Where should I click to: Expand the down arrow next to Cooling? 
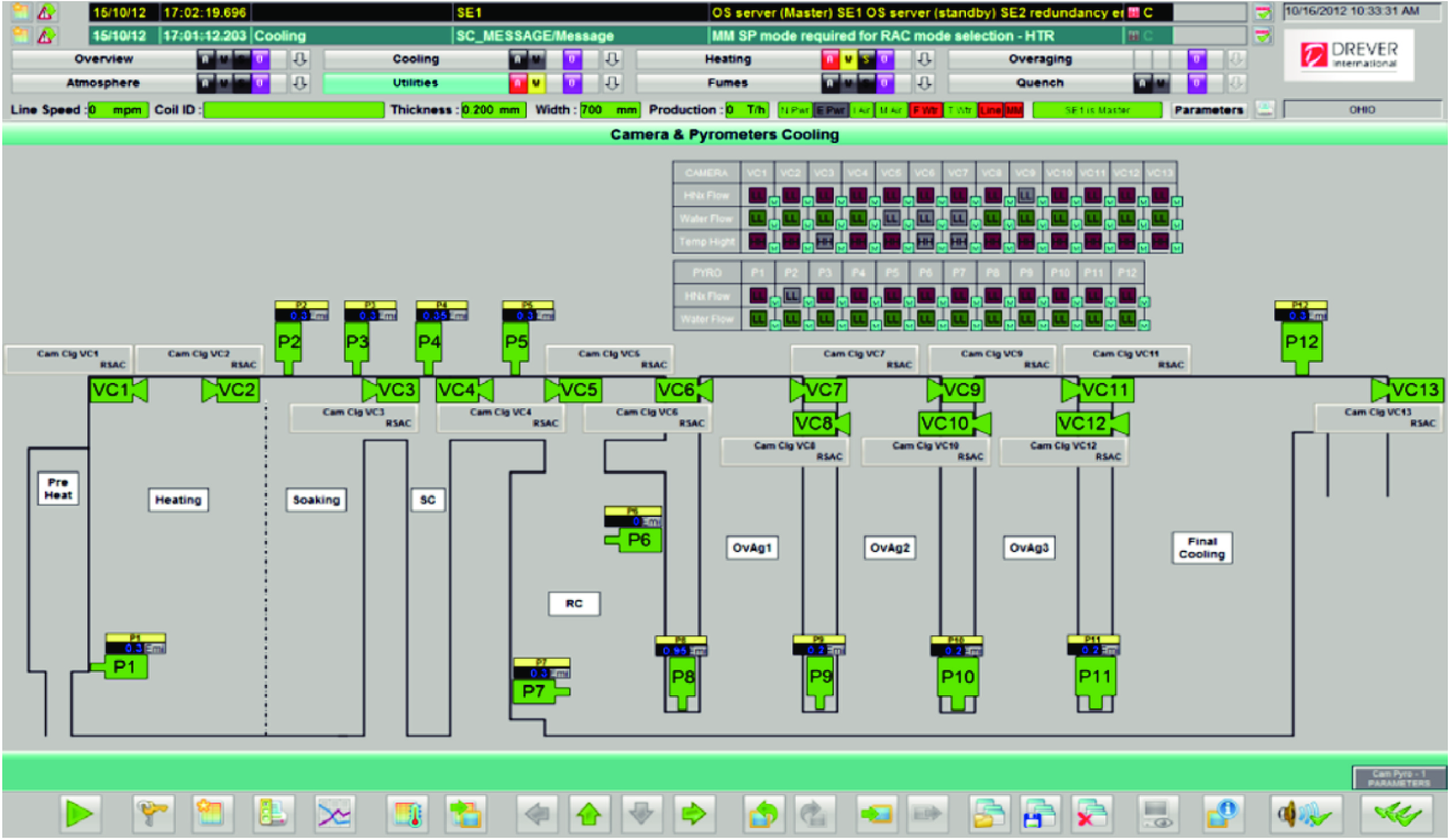pyautogui.click(x=612, y=59)
